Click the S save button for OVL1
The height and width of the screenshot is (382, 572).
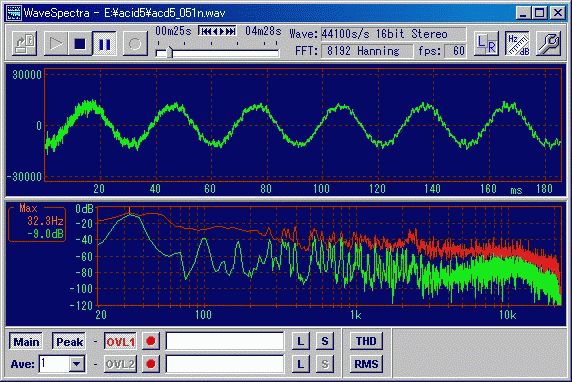pyautogui.click(x=325, y=342)
